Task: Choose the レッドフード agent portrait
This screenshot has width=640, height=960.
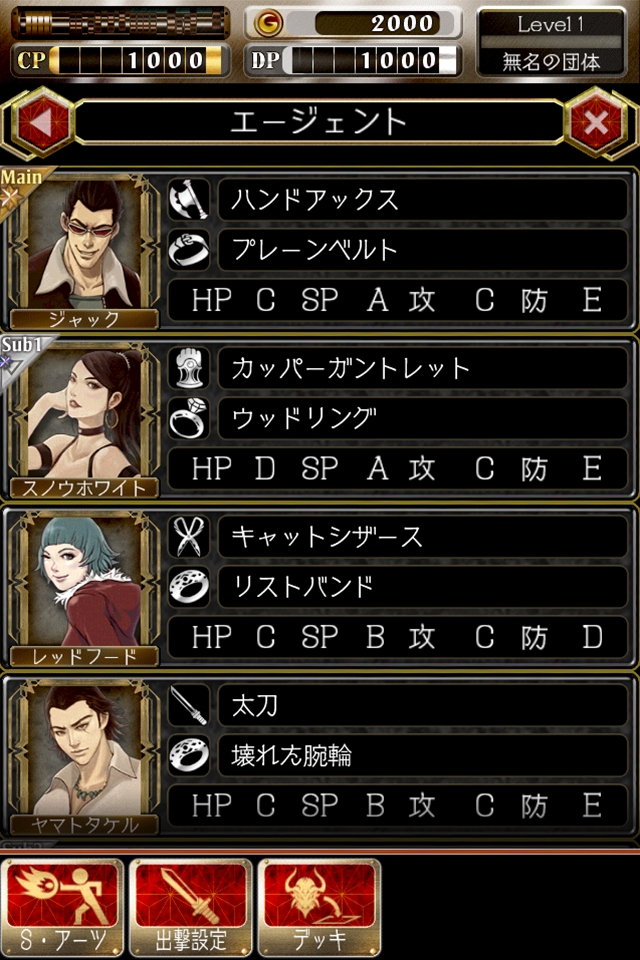Action: [x=84, y=588]
